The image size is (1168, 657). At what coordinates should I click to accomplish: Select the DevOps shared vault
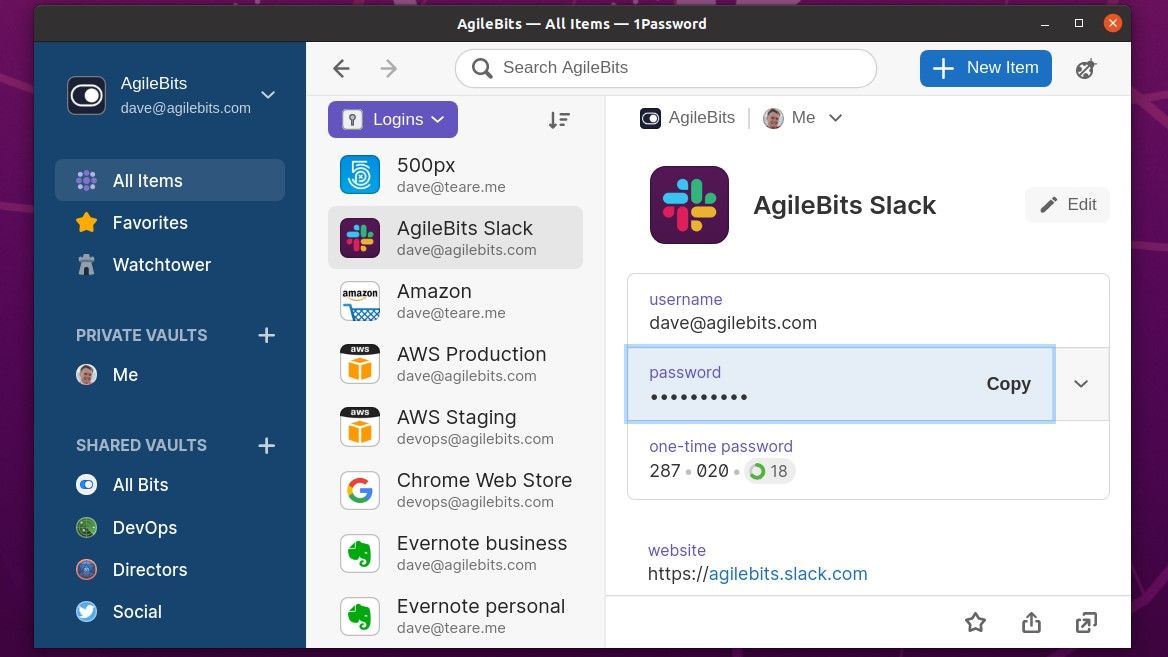coord(170,527)
